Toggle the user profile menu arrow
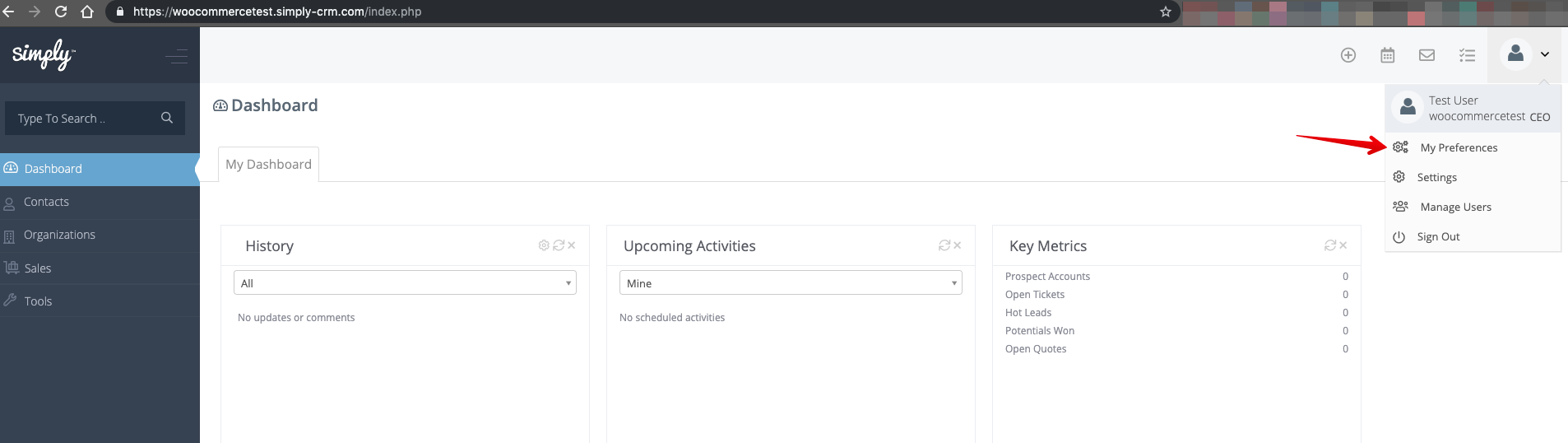This screenshot has width=1568, height=443. pos(1545,54)
